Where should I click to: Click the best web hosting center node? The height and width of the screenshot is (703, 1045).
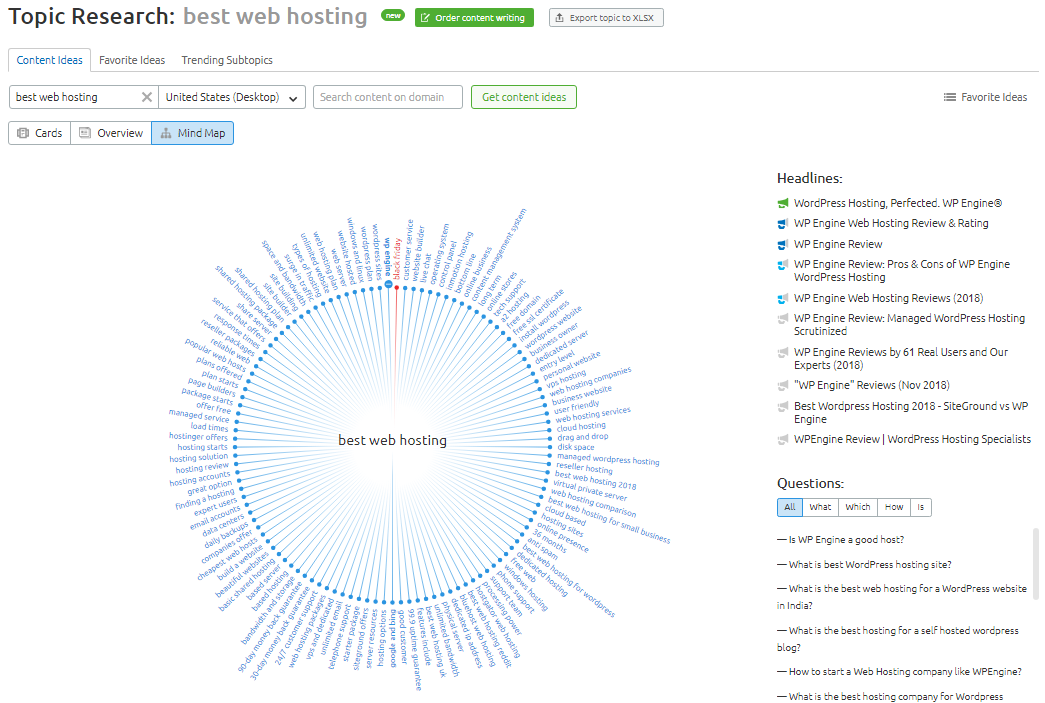click(x=393, y=440)
